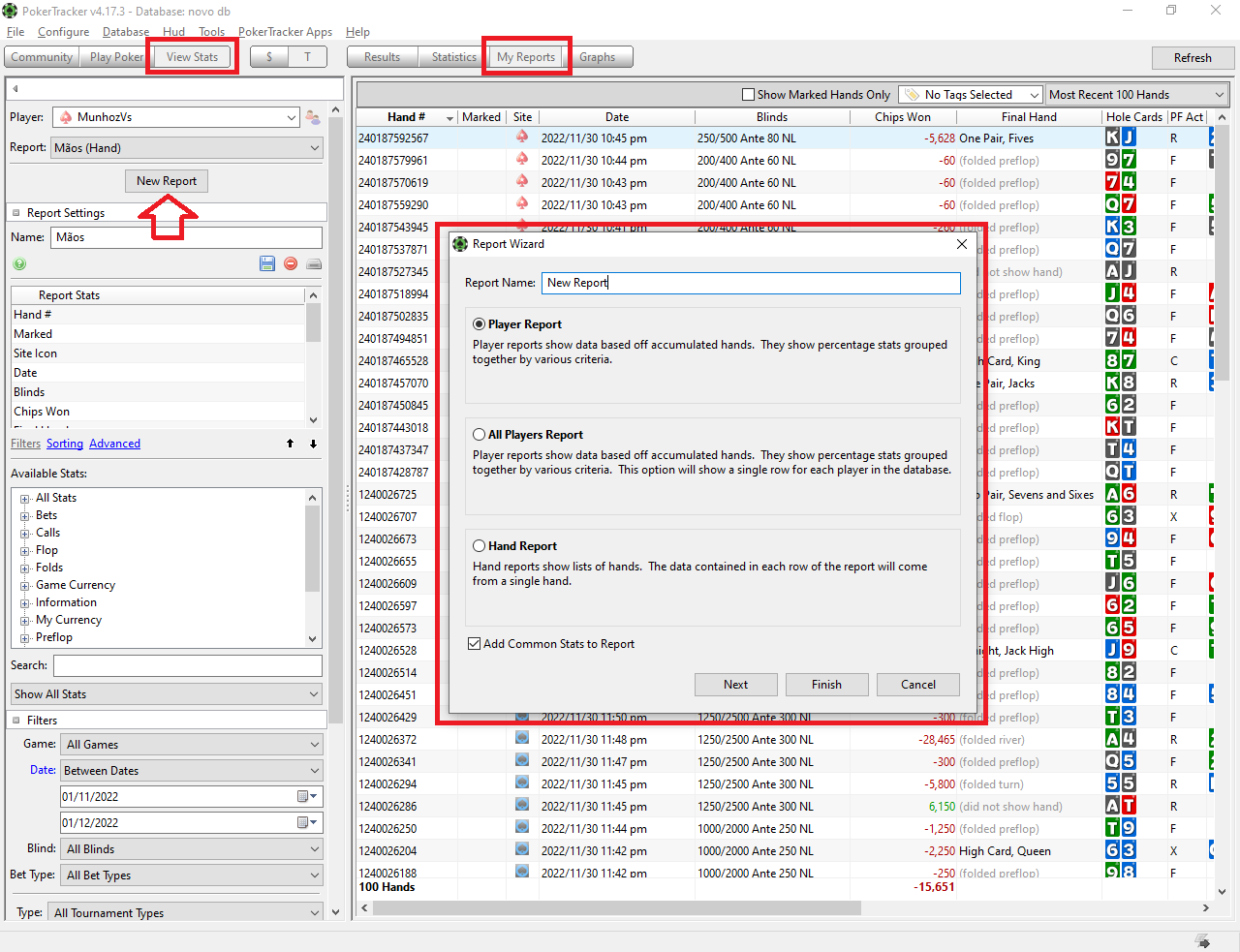Cancel the Report Wizard
This screenshot has height=952, width=1240.
tap(918, 685)
